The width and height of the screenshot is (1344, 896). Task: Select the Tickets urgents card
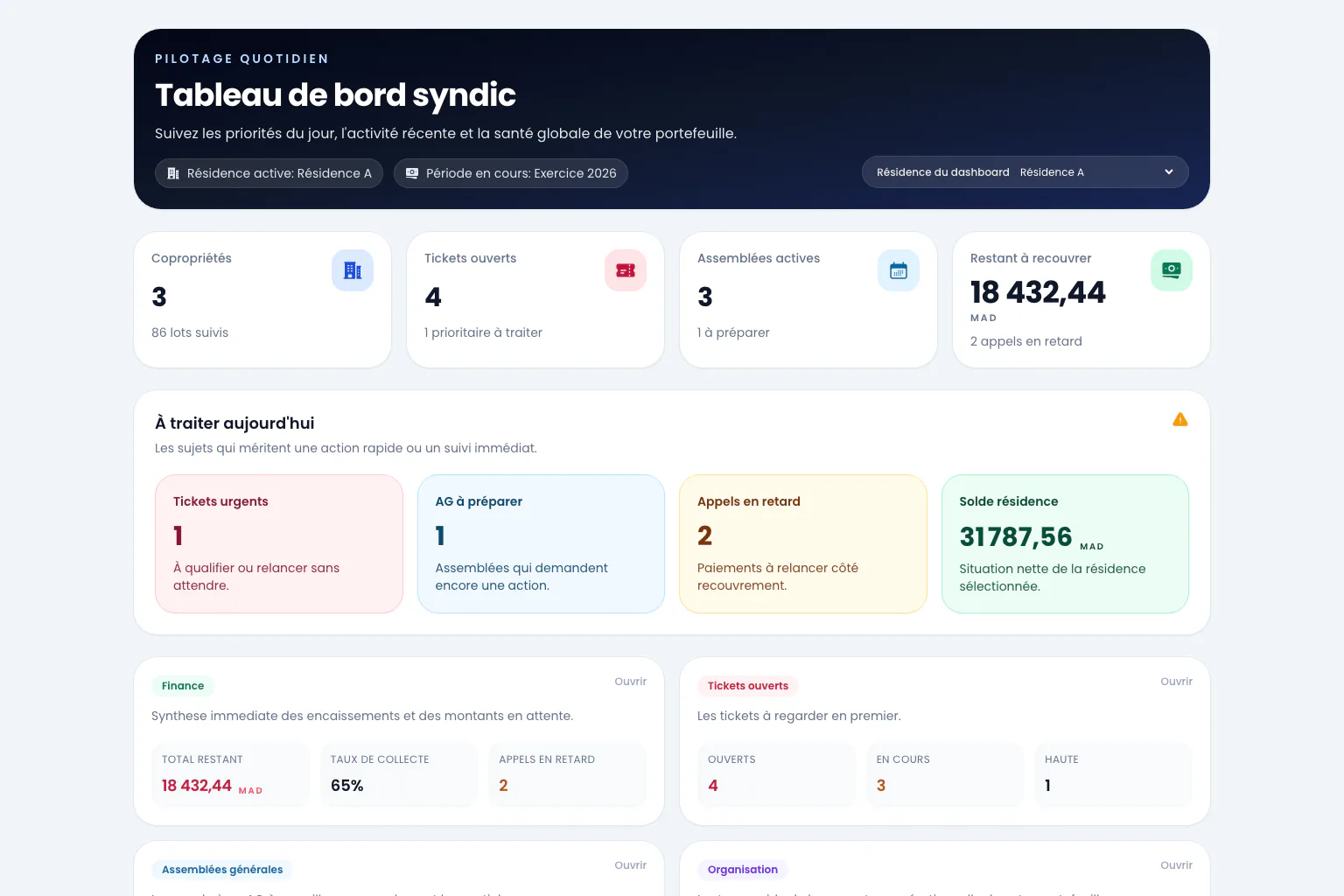coord(279,544)
